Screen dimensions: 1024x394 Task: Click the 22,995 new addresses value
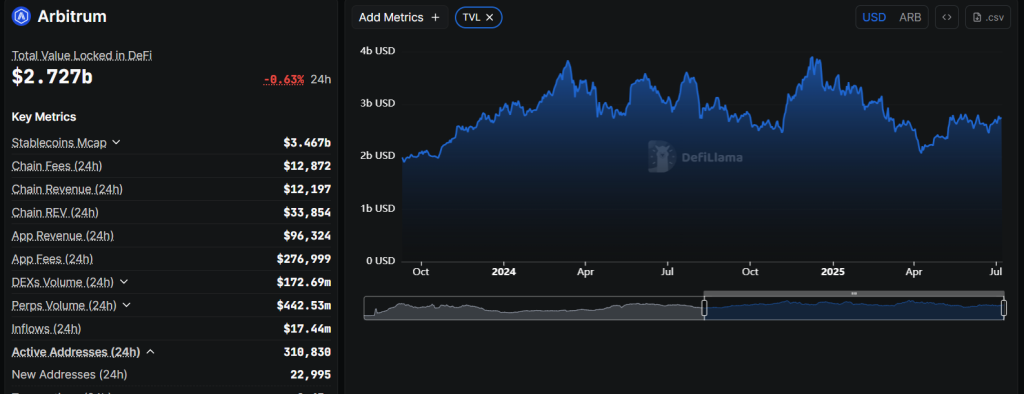310,375
